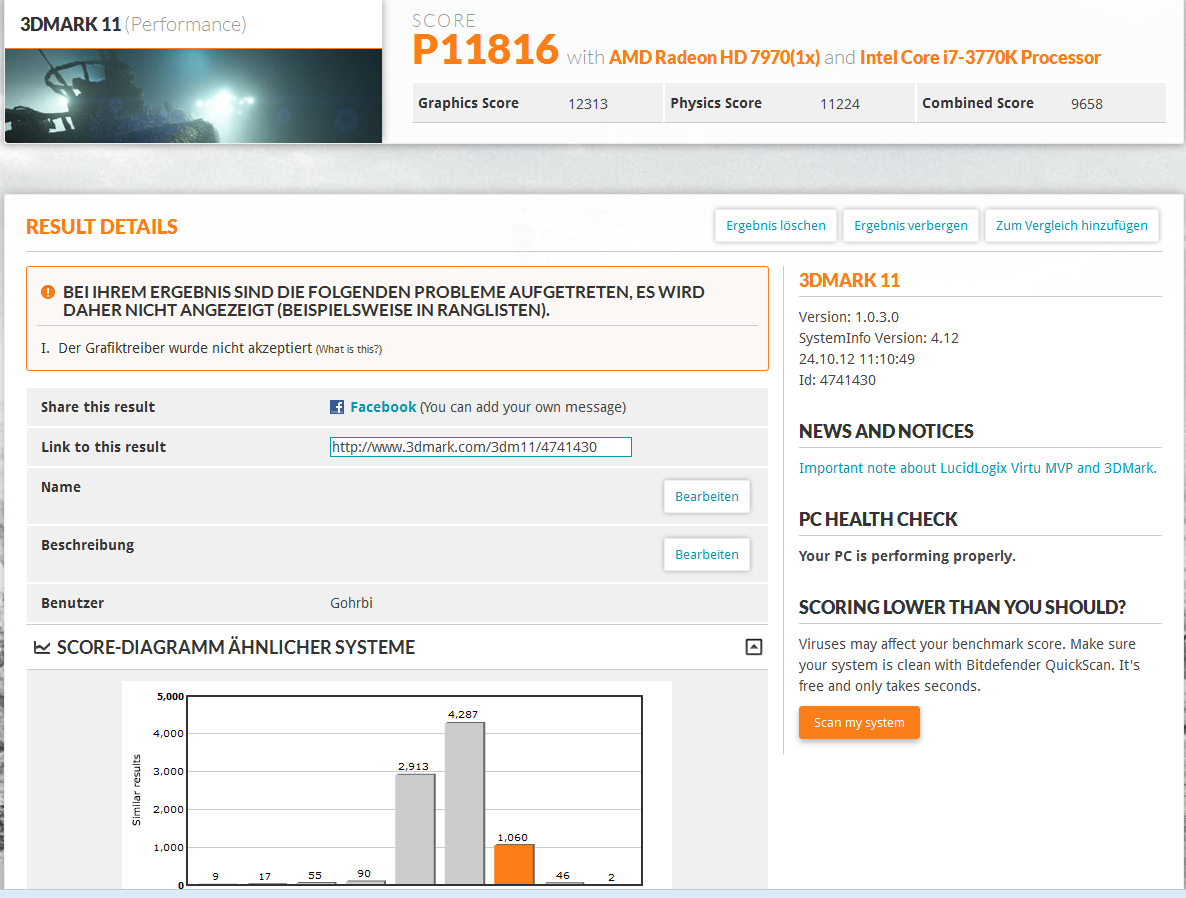Viewport: 1186px width, 898px height.
Task: Click the Graphics Score value 12313
Action: 588,104
